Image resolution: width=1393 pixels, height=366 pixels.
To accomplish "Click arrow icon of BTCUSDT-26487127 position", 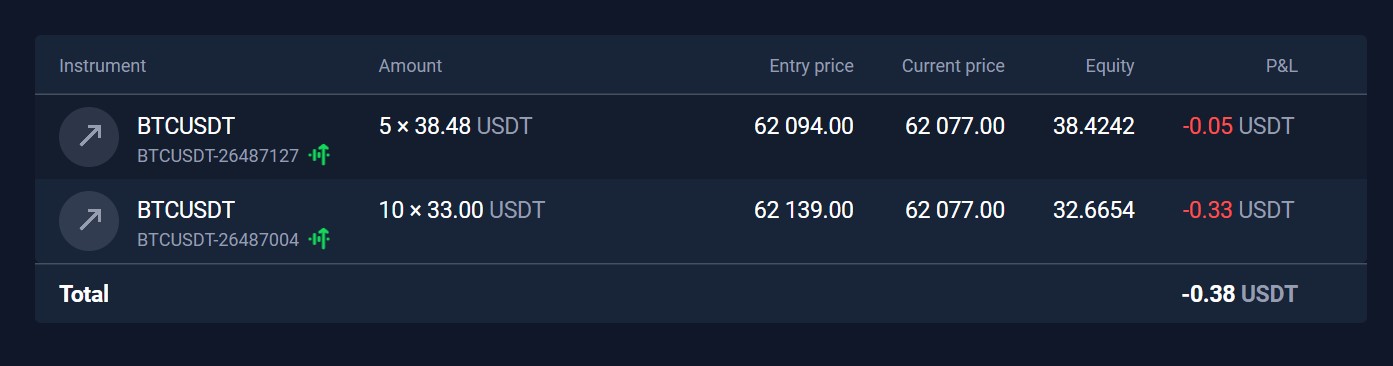I will coord(89,136).
